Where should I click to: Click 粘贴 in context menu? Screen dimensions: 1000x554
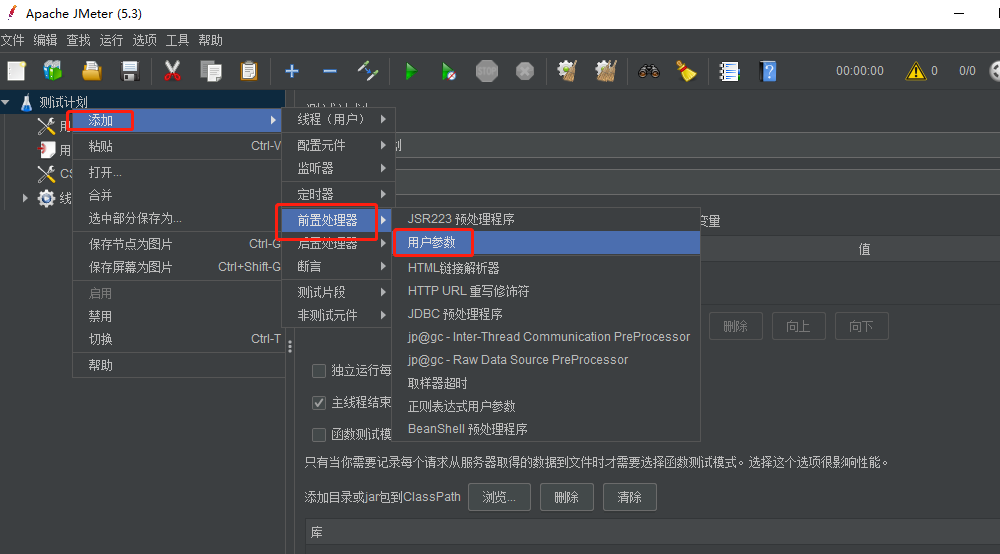coord(179,146)
